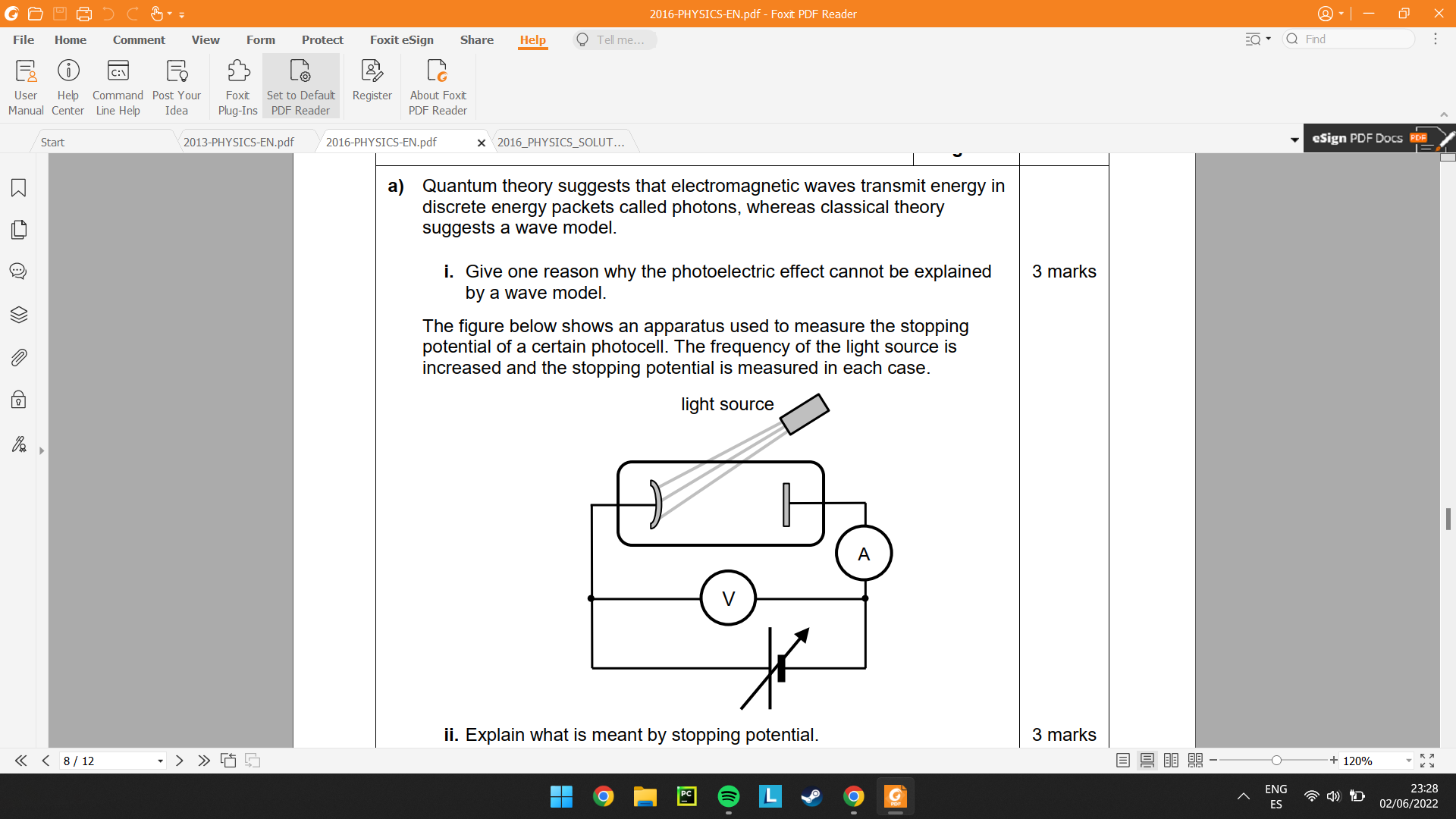This screenshot has height=819, width=1456.
Task: Open the Bookmarks panel in the sidebar
Action: pyautogui.click(x=18, y=187)
